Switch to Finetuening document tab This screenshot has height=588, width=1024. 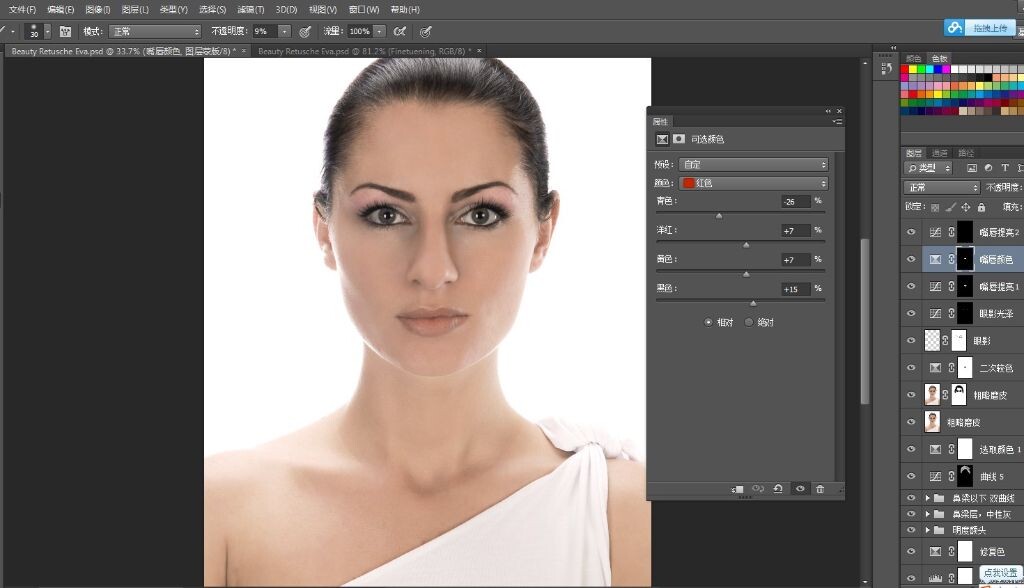point(366,51)
